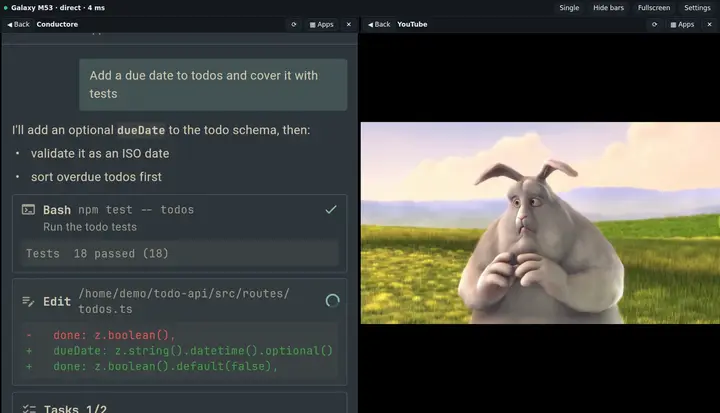The height and width of the screenshot is (413, 720).
Task: Click the Edit loading spinner
Action: (332, 301)
